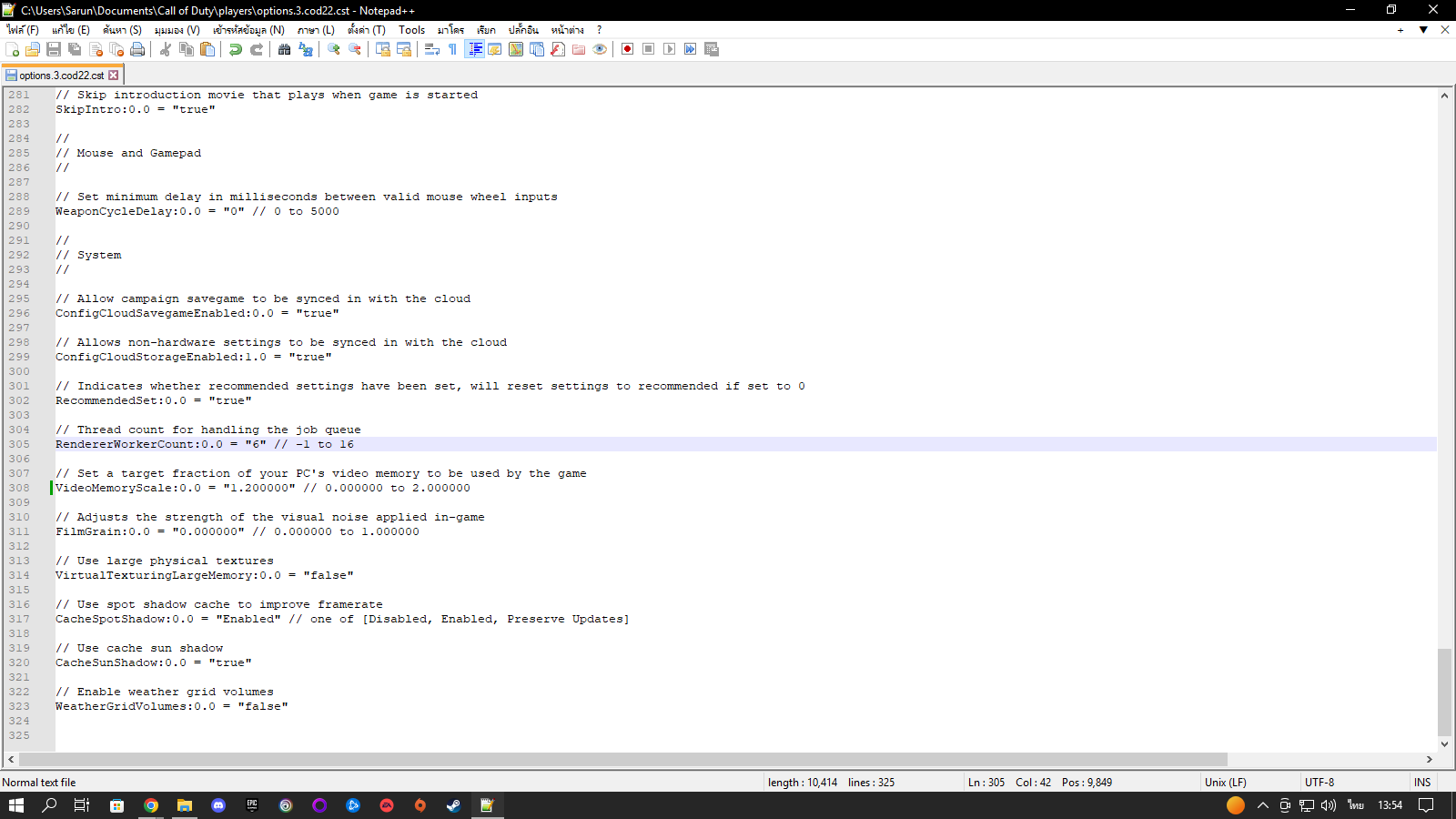
Task: Close the current document via toolbar
Action: (x=96, y=49)
